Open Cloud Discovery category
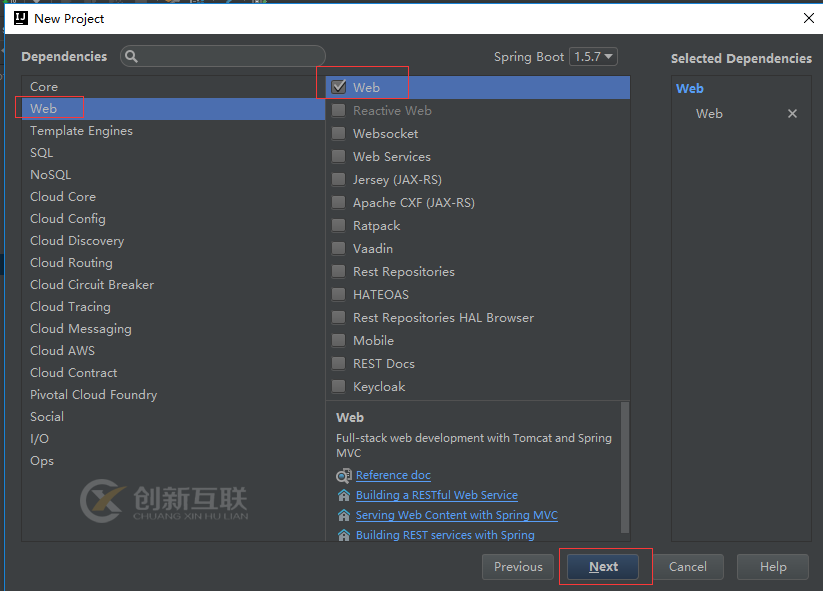Screen dimensions: 823x591 tap(173, 241)
